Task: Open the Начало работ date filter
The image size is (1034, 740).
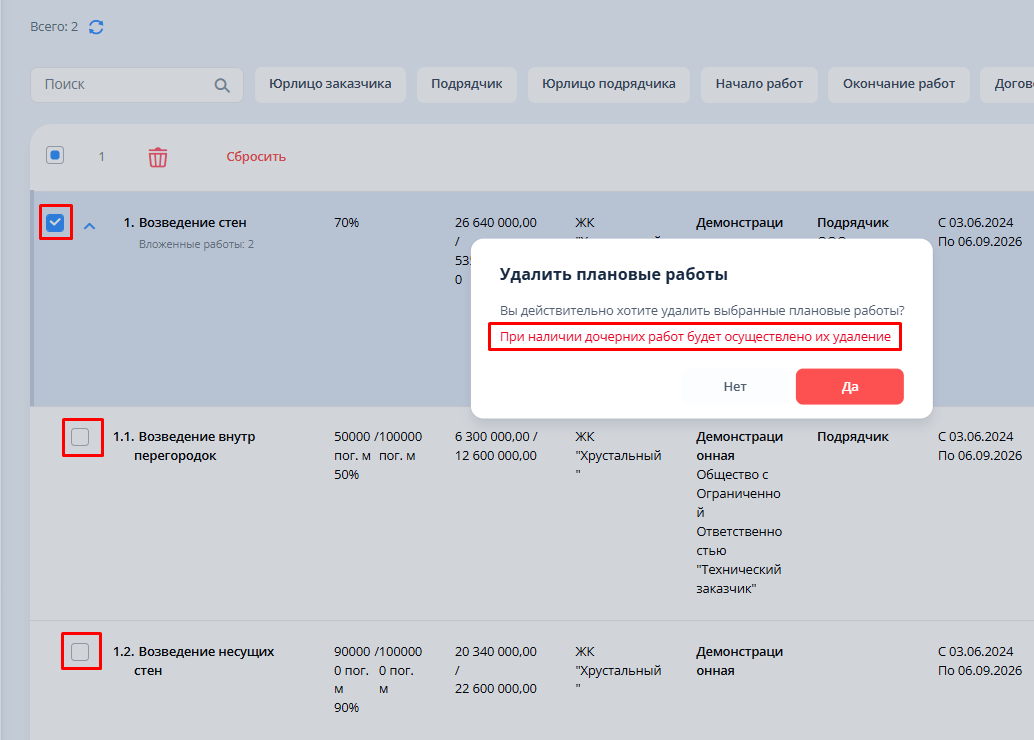Action: tap(759, 84)
